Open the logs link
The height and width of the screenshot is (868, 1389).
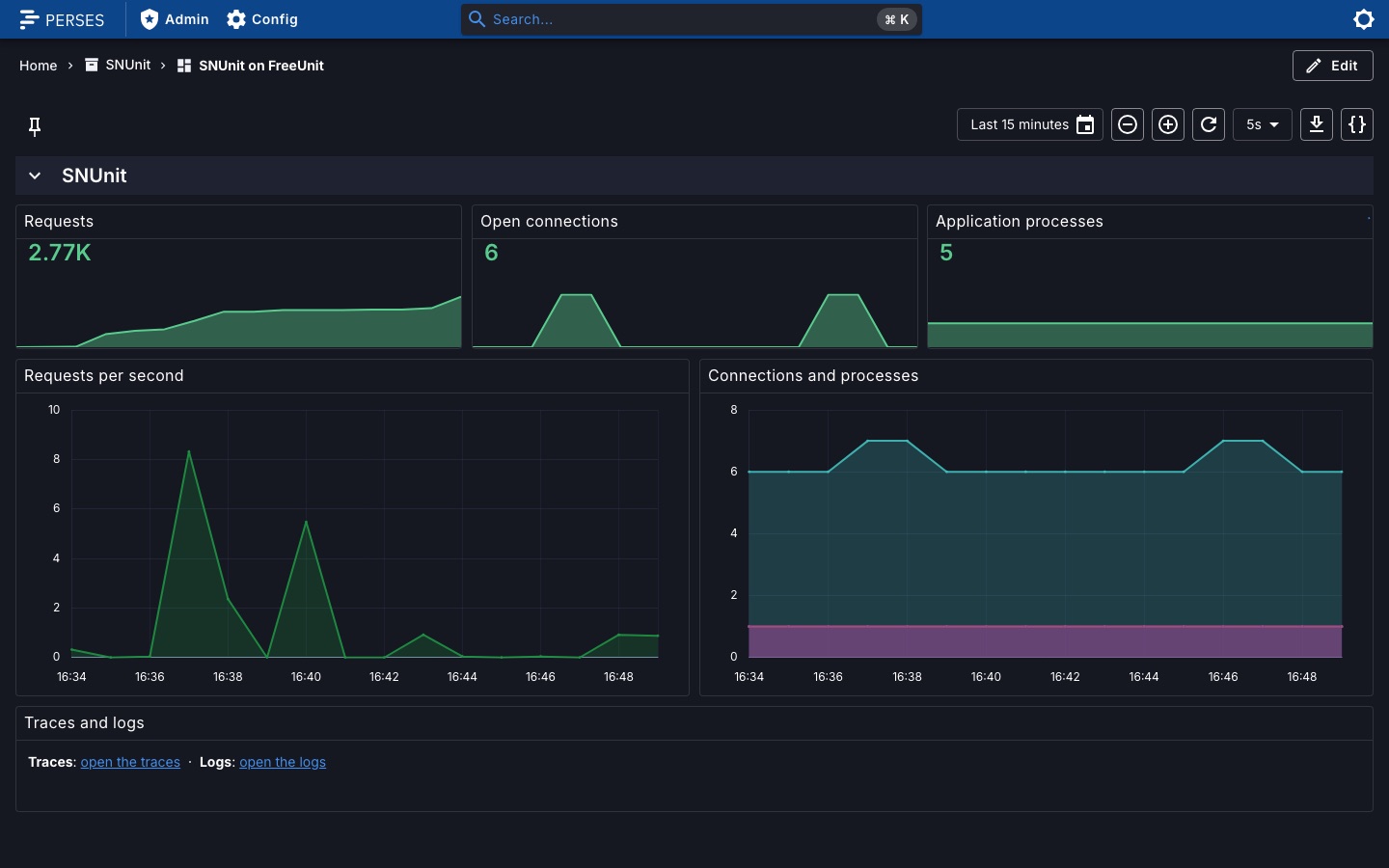coord(283,762)
